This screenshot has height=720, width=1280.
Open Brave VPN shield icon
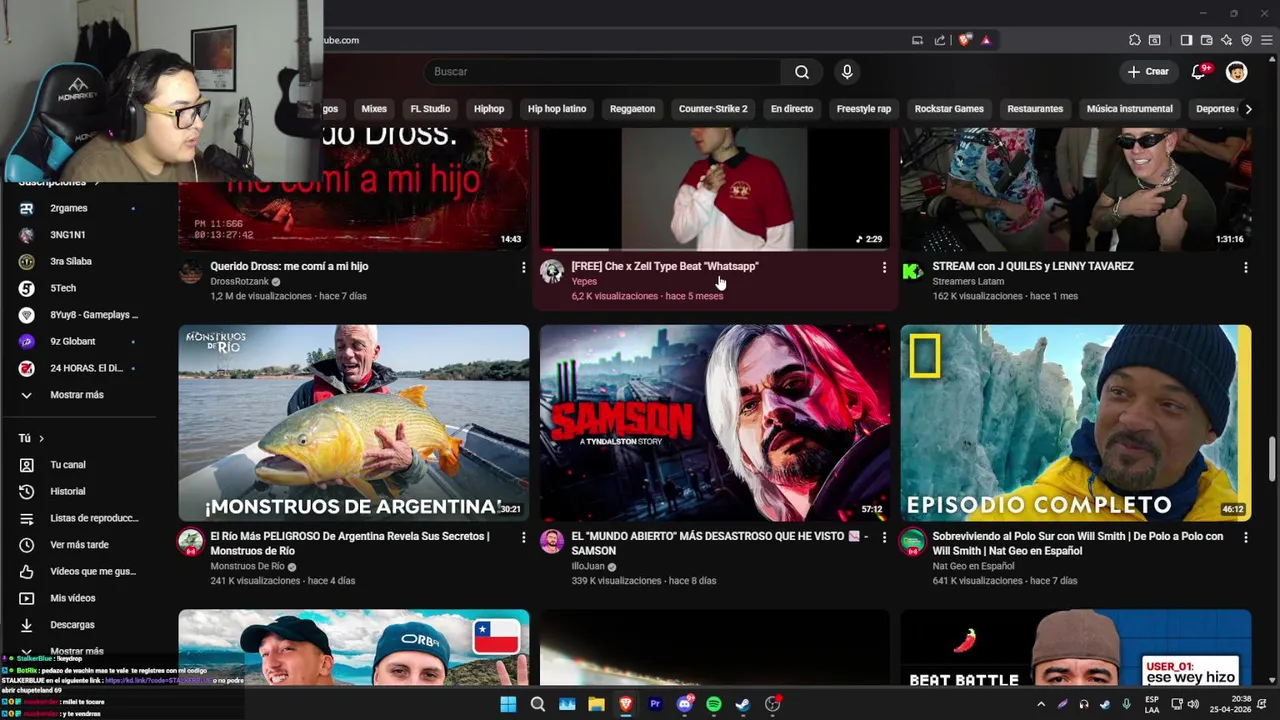(1246, 40)
